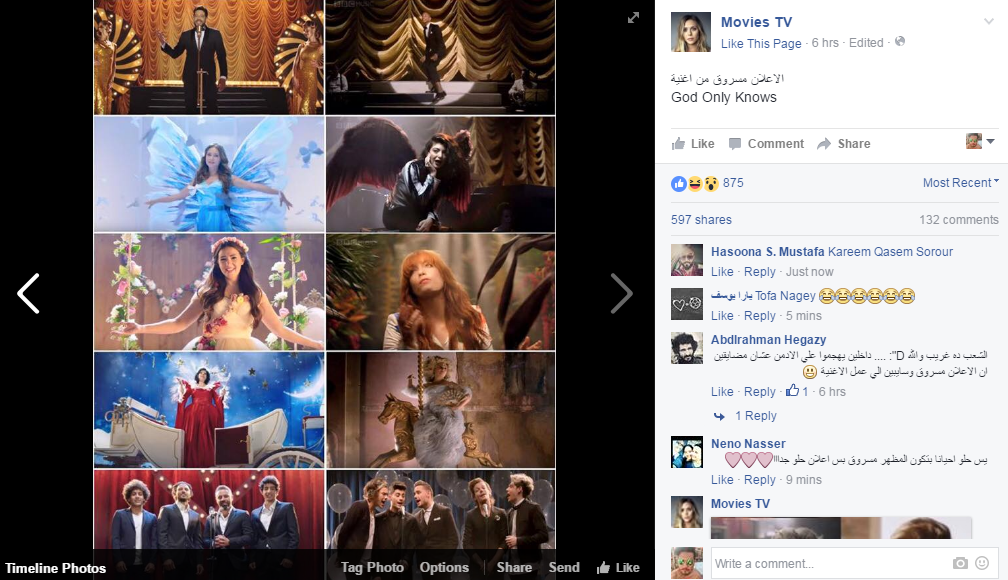
Task: Go to the previous photo arrow
Action: pyautogui.click(x=28, y=293)
